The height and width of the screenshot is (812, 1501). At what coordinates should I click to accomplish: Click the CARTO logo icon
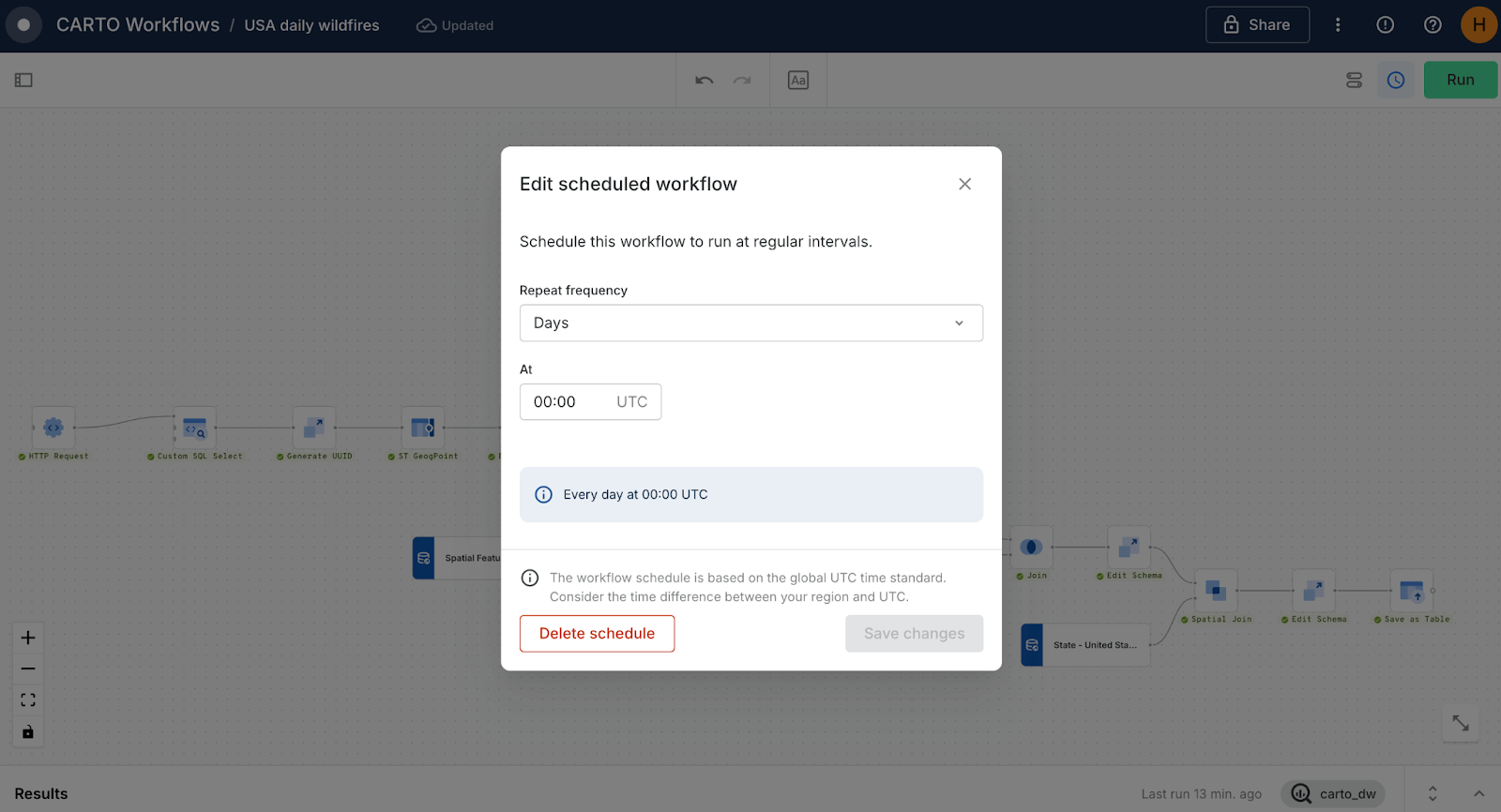coord(24,25)
